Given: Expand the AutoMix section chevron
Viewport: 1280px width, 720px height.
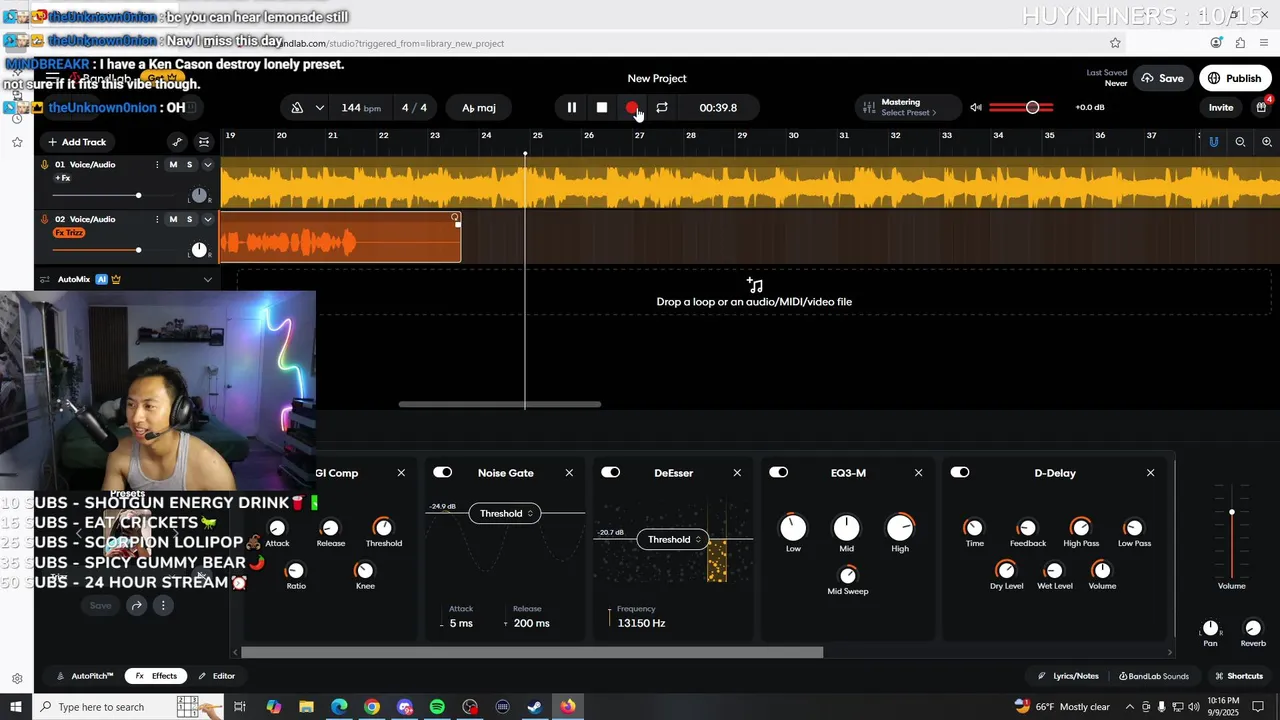Looking at the screenshot, I should tap(207, 280).
